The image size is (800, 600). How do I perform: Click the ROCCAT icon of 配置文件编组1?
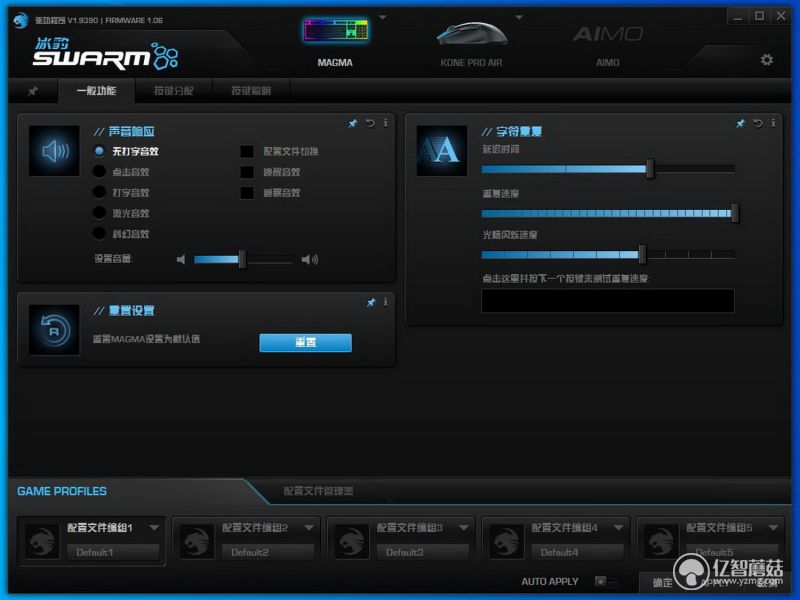pos(43,541)
